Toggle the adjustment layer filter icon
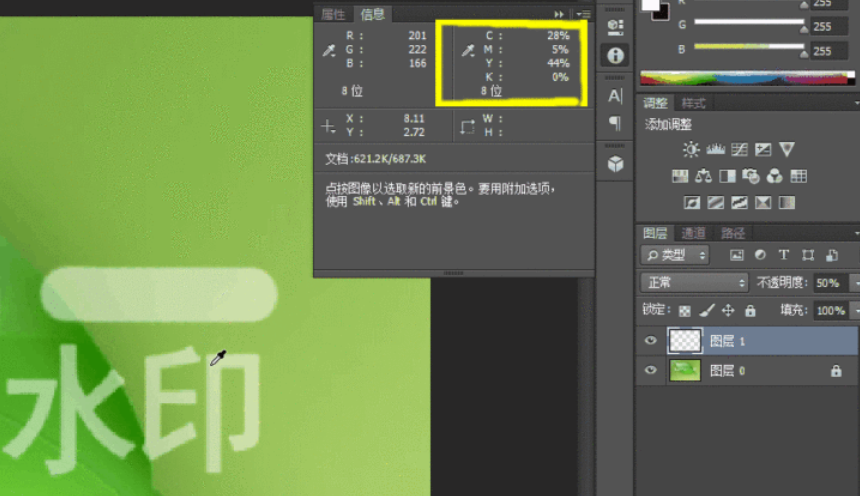 pyautogui.click(x=760, y=255)
